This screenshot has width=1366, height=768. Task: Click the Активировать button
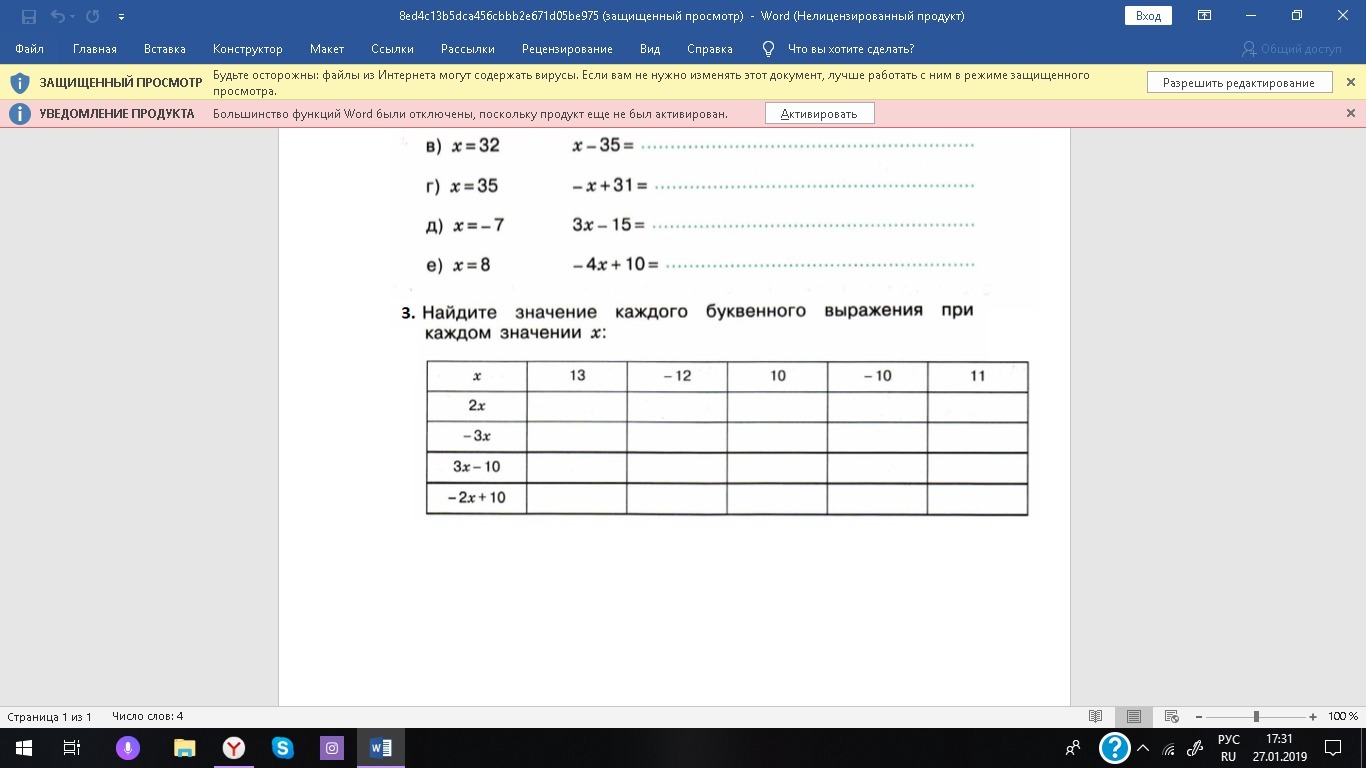819,114
